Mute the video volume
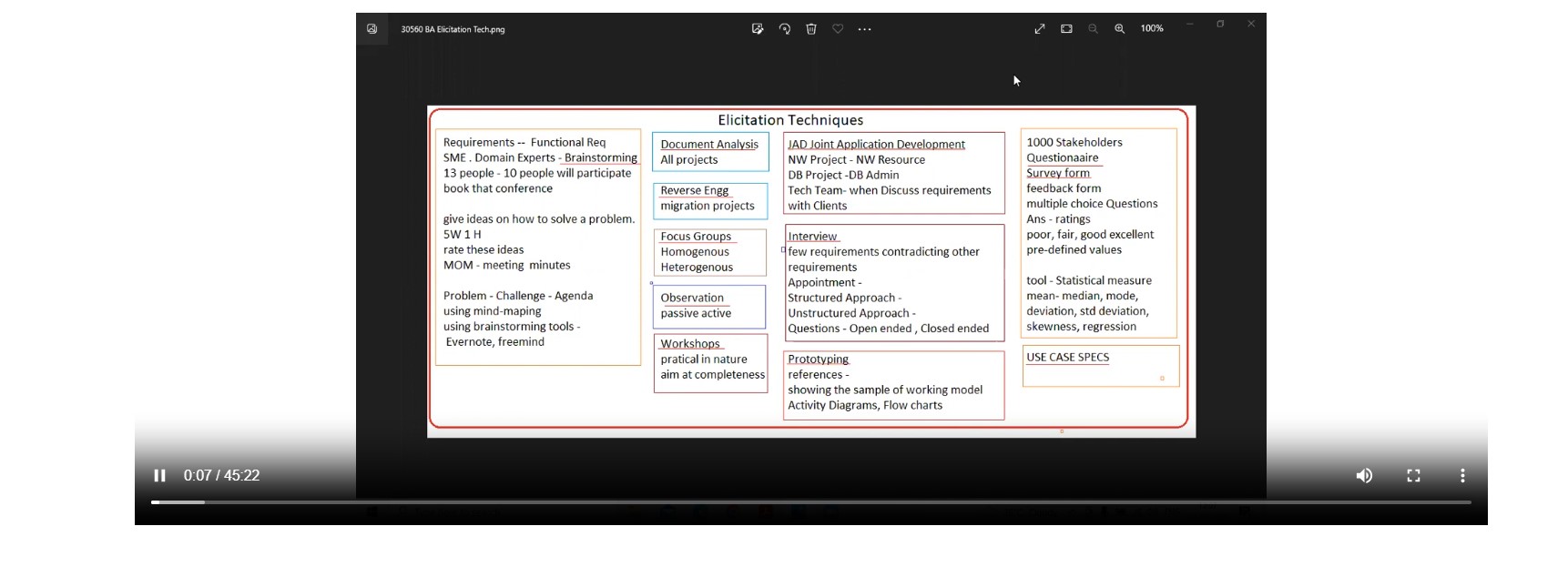1568x577 pixels. (1364, 476)
